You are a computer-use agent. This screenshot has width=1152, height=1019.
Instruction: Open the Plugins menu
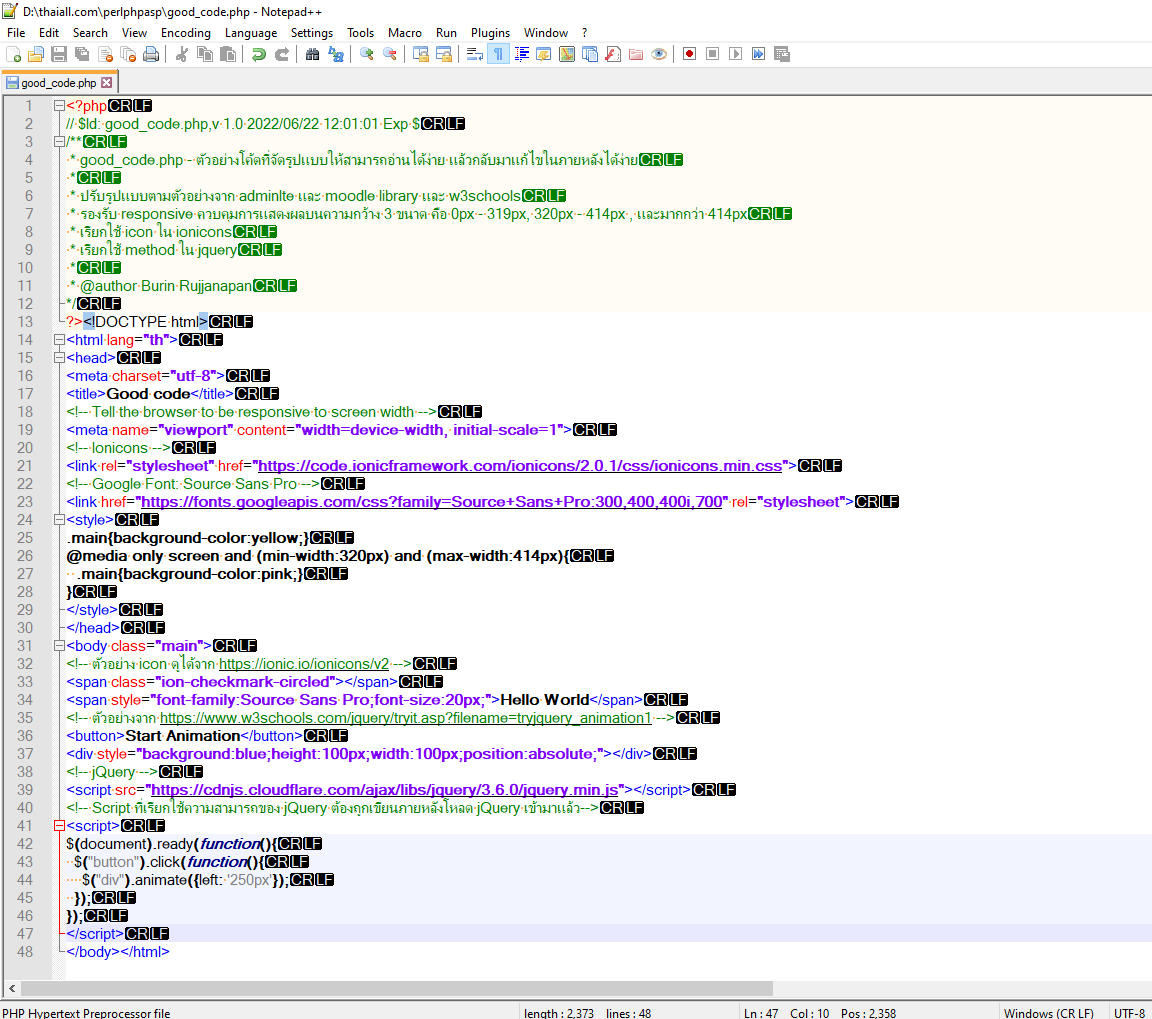(490, 33)
